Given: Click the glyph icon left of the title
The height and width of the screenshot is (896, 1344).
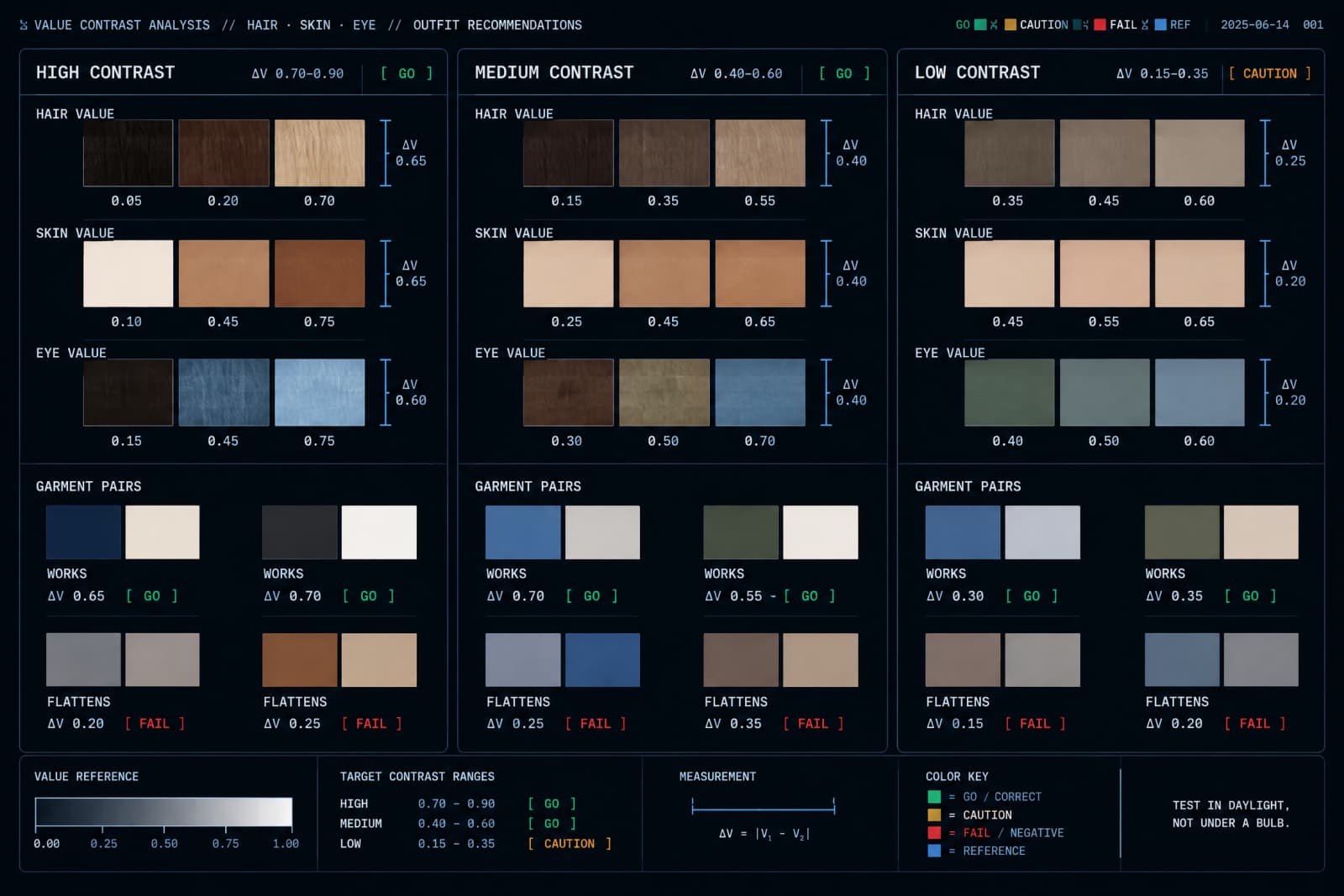Looking at the screenshot, I should point(24,25).
